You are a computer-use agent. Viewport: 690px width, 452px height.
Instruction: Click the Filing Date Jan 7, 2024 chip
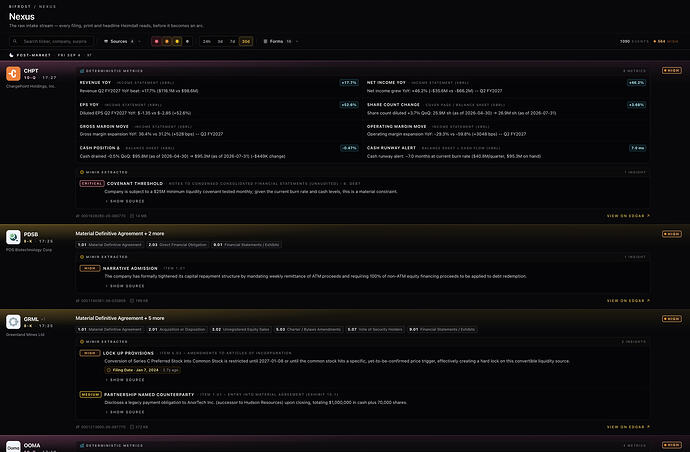tap(143, 370)
